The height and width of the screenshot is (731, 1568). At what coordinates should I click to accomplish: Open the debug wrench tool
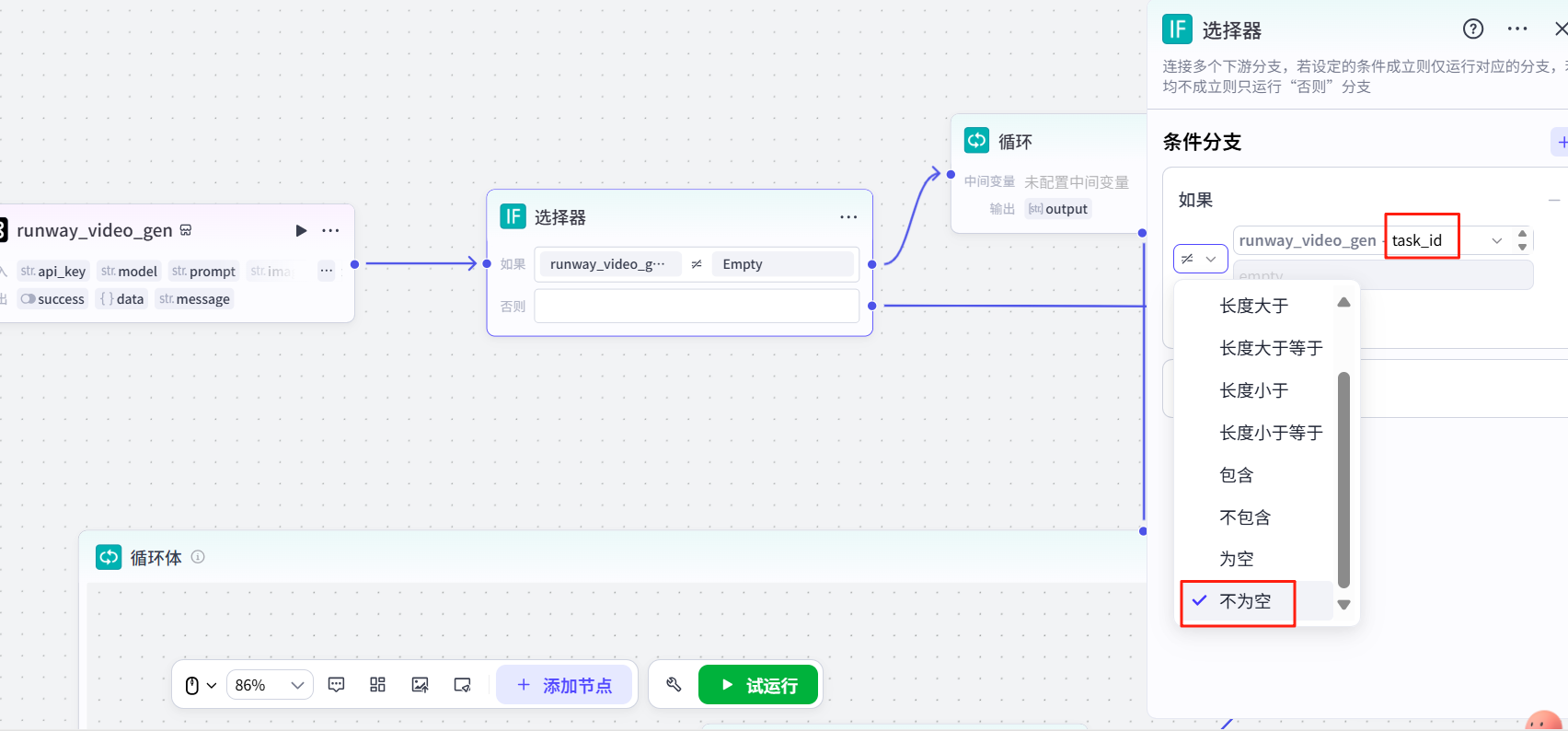coord(674,685)
